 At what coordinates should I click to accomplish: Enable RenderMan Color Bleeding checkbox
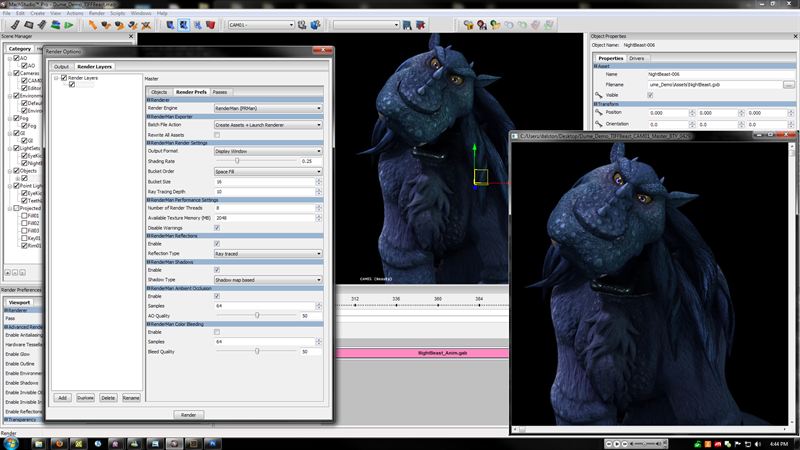click(x=217, y=331)
